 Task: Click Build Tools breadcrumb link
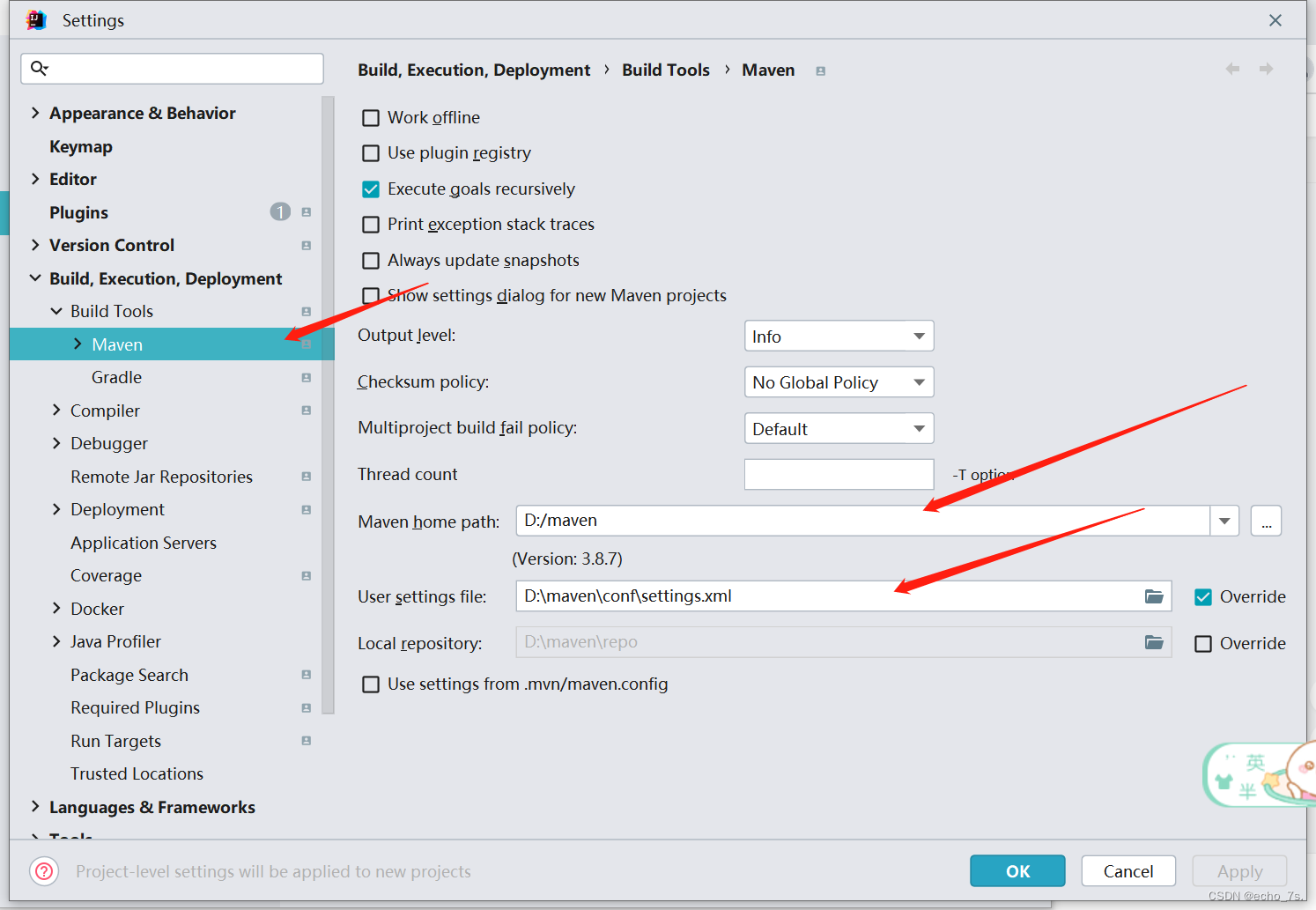[x=666, y=70]
